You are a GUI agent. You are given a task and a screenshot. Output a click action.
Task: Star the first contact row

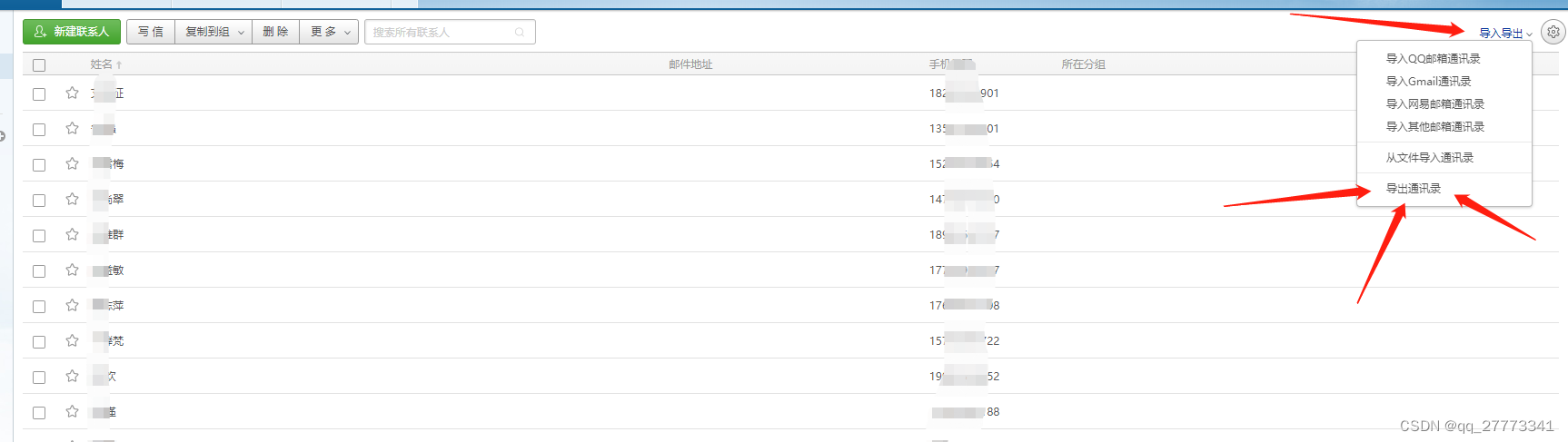point(73,93)
